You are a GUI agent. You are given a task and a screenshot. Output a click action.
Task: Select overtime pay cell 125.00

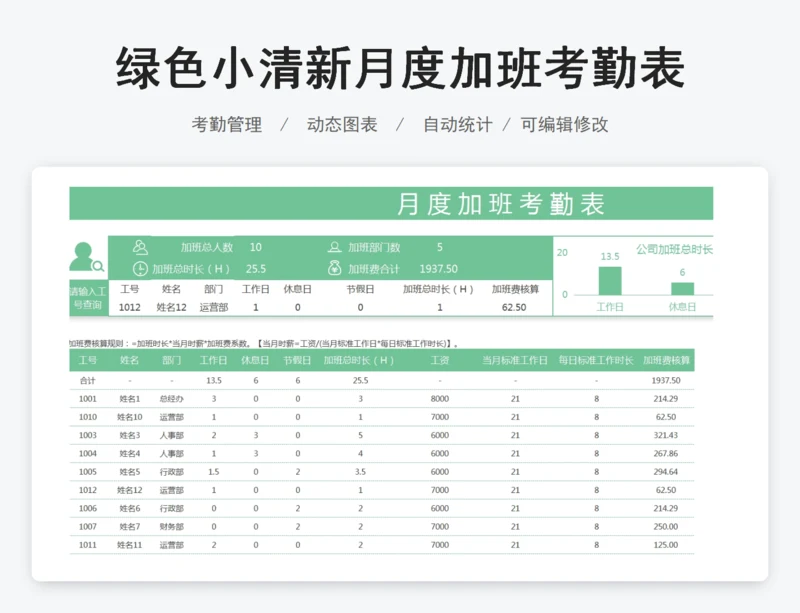tap(666, 545)
